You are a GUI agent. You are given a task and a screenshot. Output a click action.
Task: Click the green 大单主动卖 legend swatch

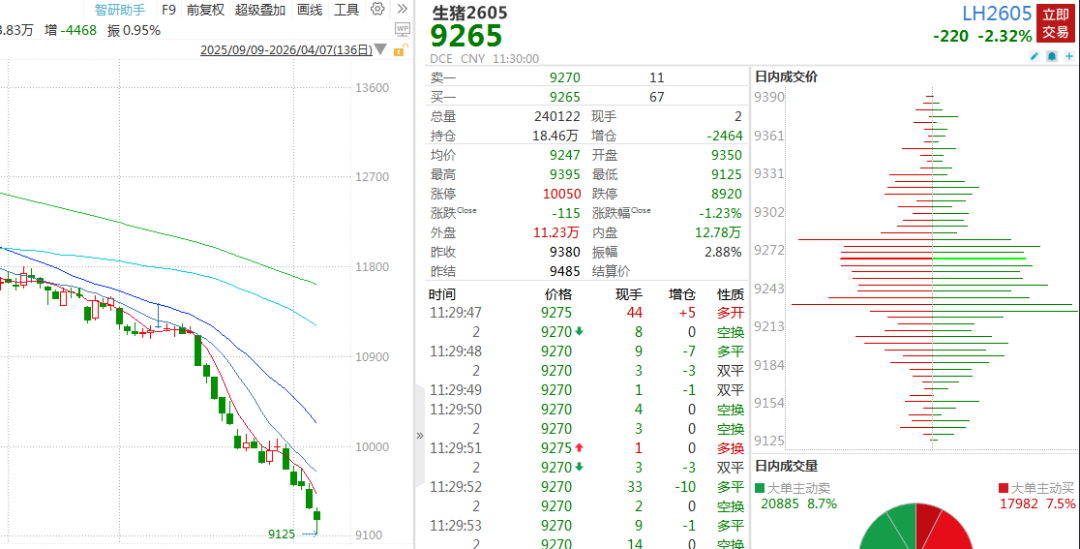click(760, 488)
